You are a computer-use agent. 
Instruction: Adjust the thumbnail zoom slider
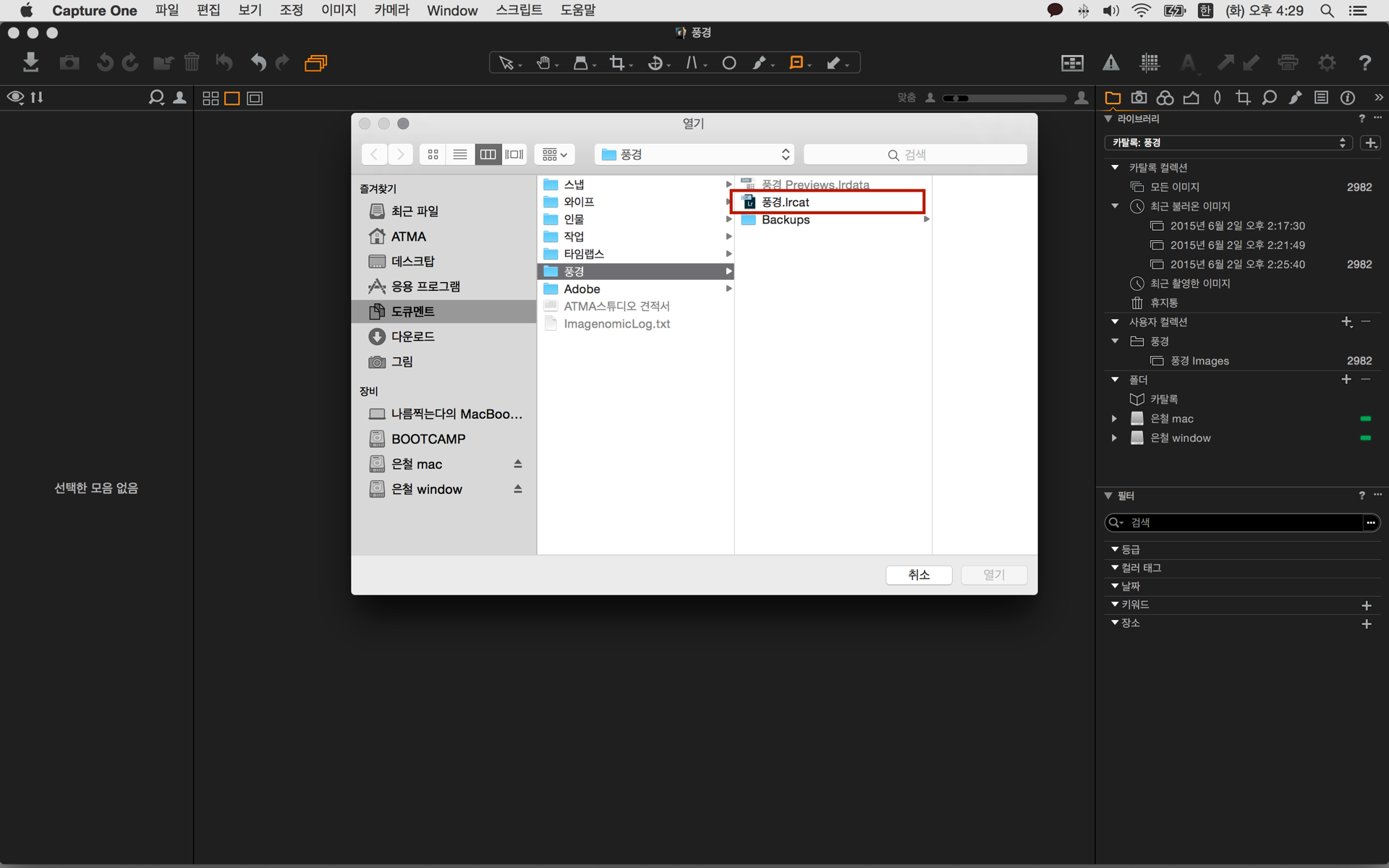click(x=1004, y=98)
